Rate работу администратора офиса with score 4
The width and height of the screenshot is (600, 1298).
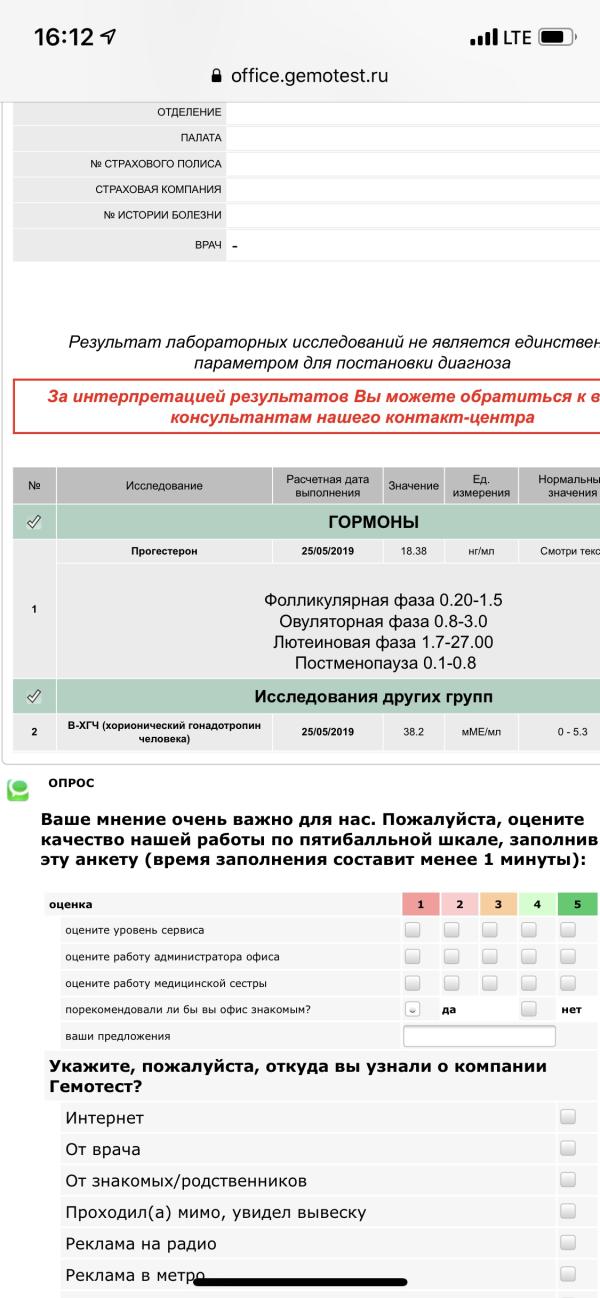tap(529, 956)
